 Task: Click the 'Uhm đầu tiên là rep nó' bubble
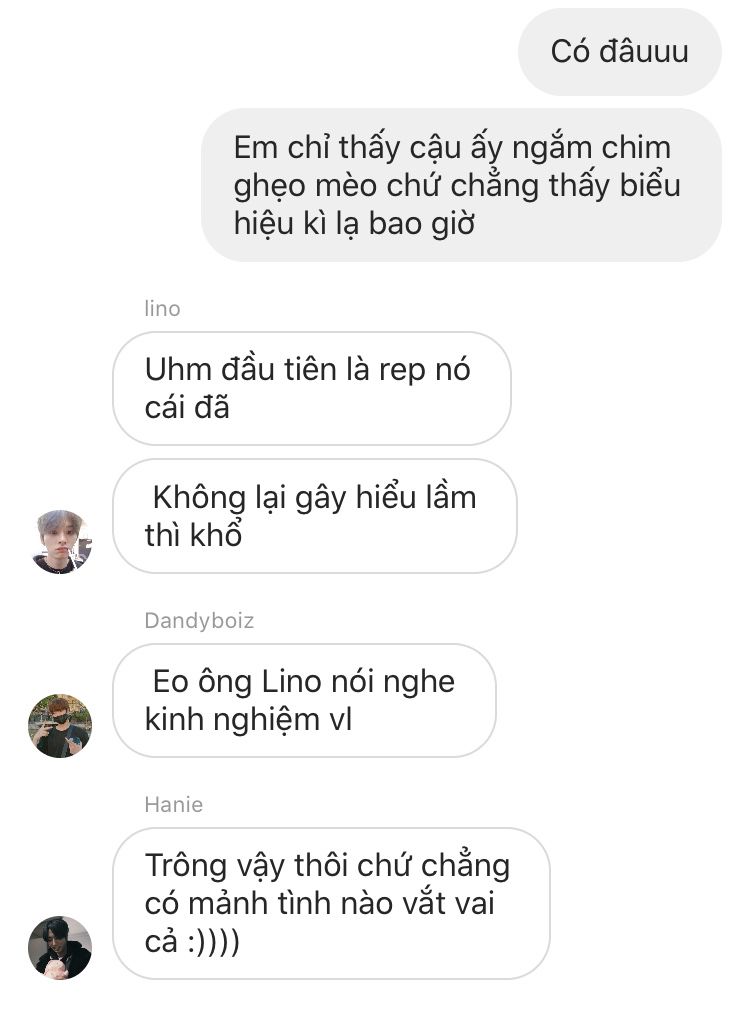(312, 388)
